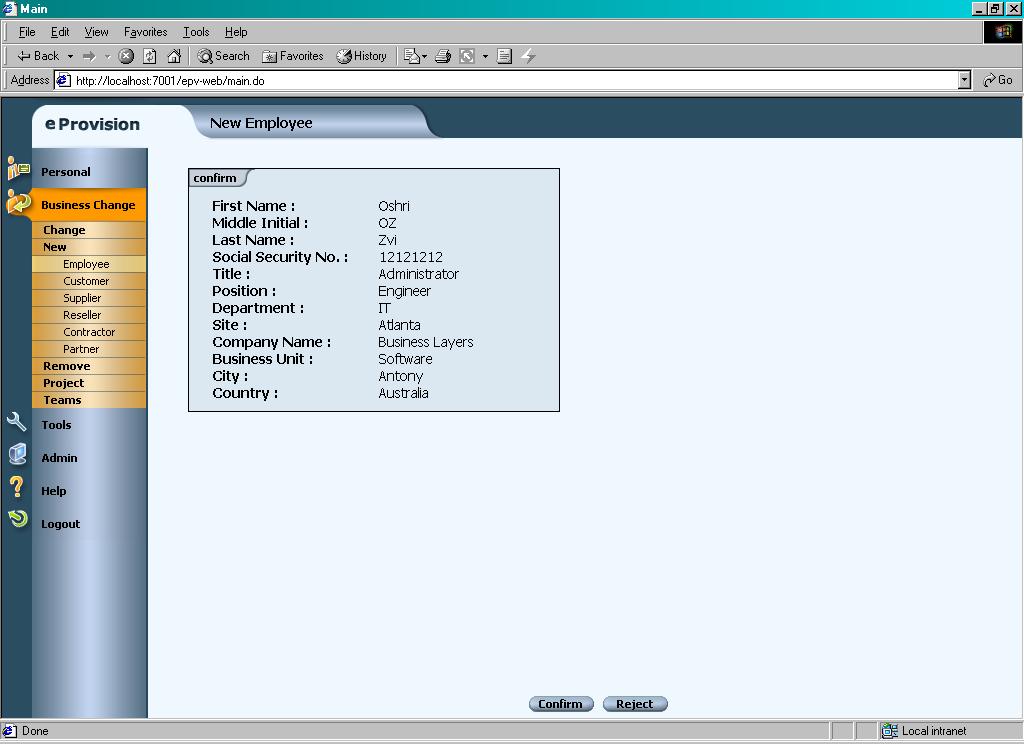1024x744 pixels.
Task: Click the Admin computer icon
Action: 17,455
